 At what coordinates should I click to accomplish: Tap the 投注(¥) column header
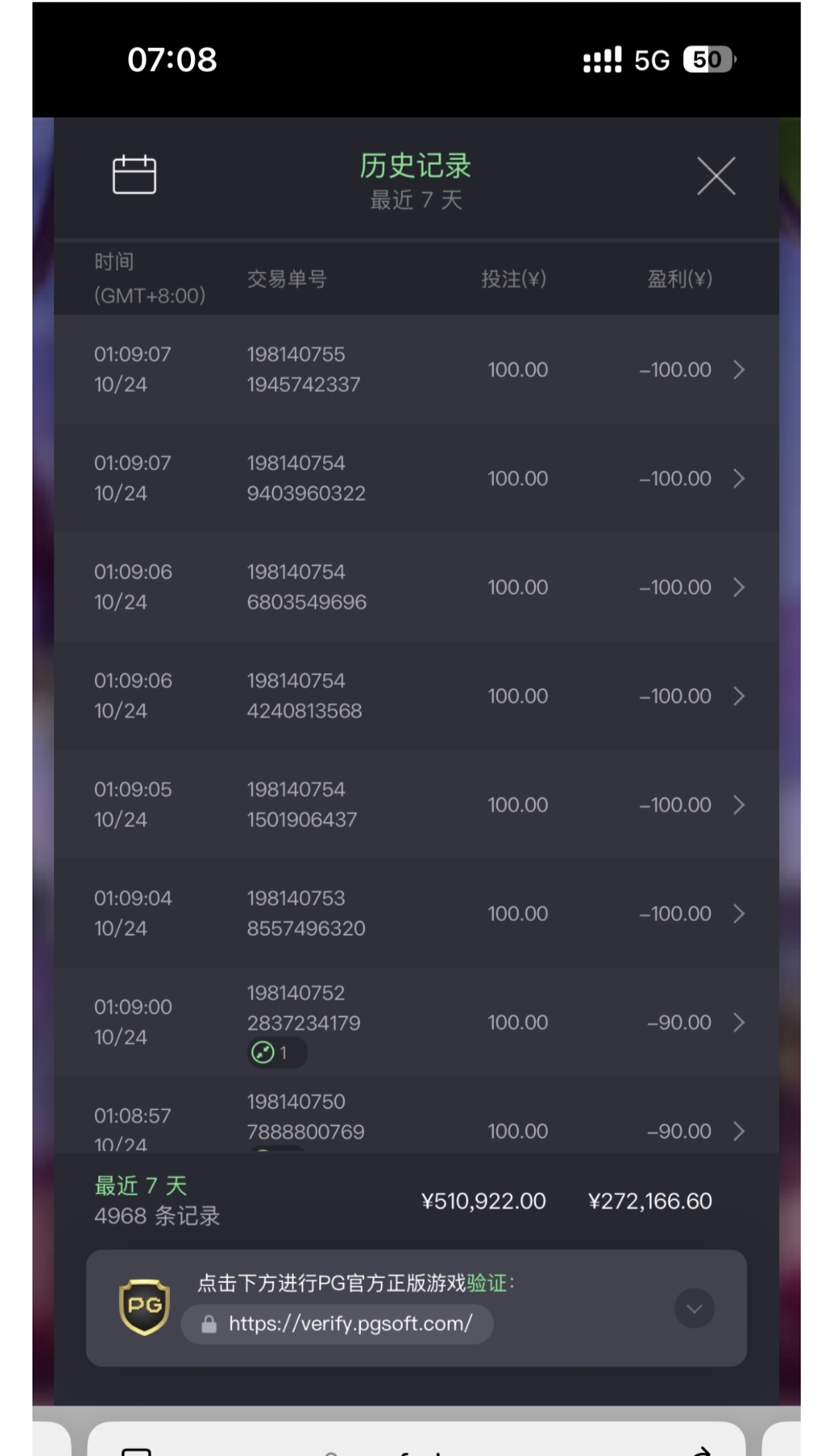point(513,279)
